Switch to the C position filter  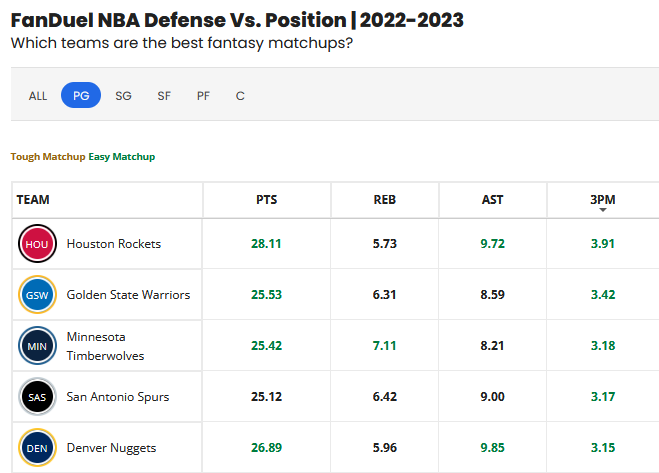point(240,96)
